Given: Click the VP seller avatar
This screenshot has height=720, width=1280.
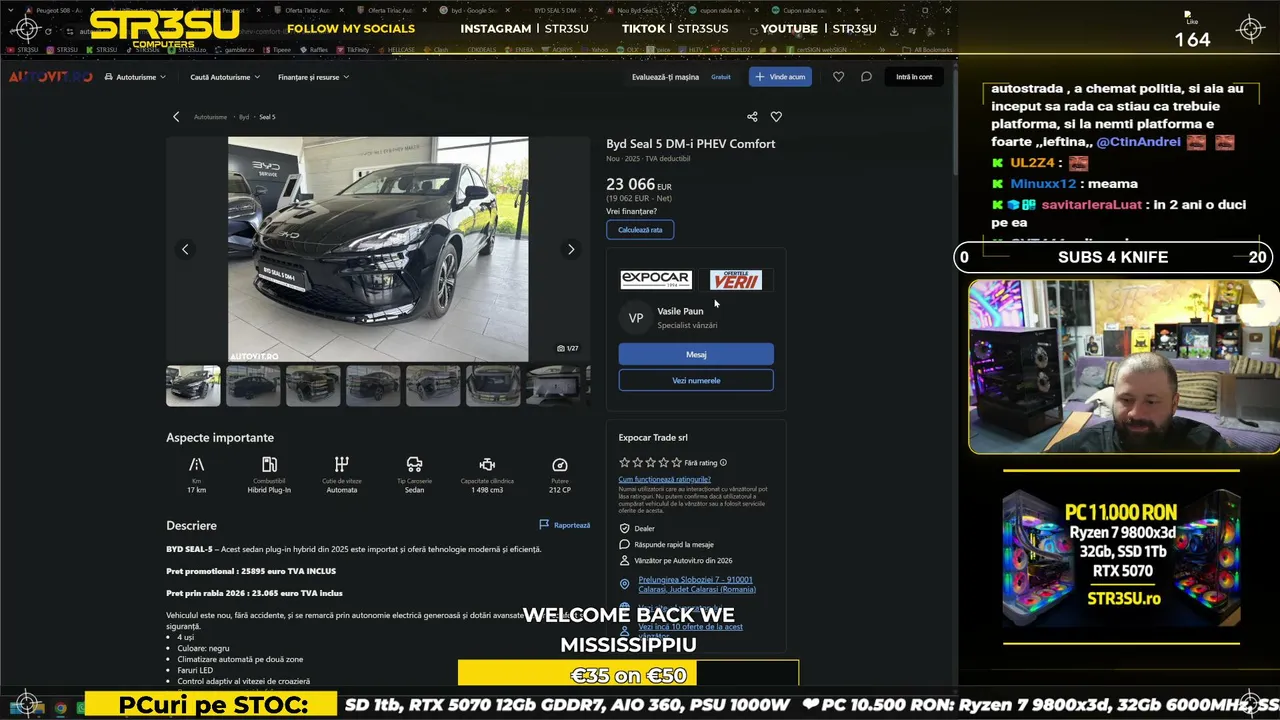Looking at the screenshot, I should [x=636, y=318].
